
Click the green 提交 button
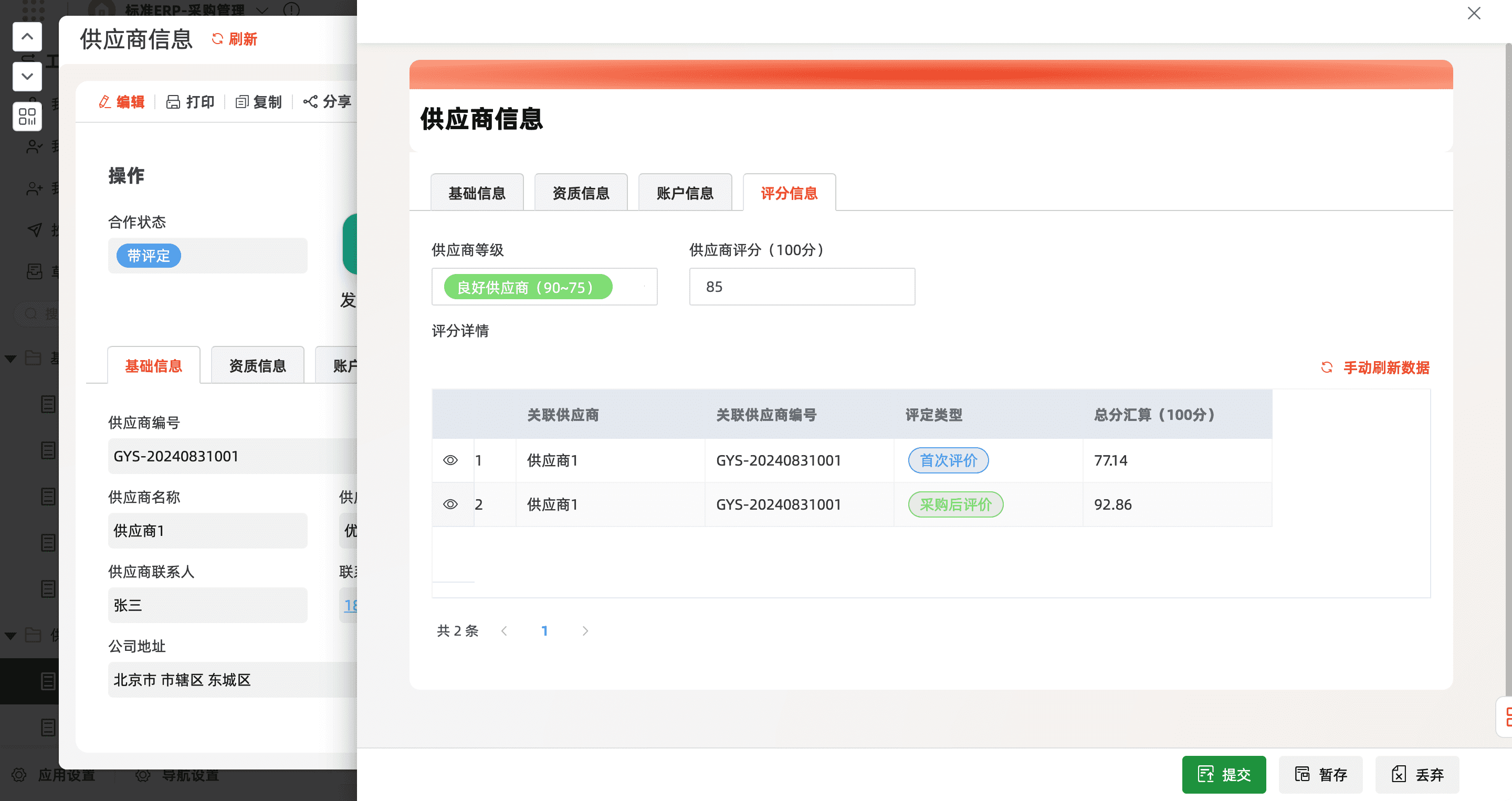point(1223,774)
